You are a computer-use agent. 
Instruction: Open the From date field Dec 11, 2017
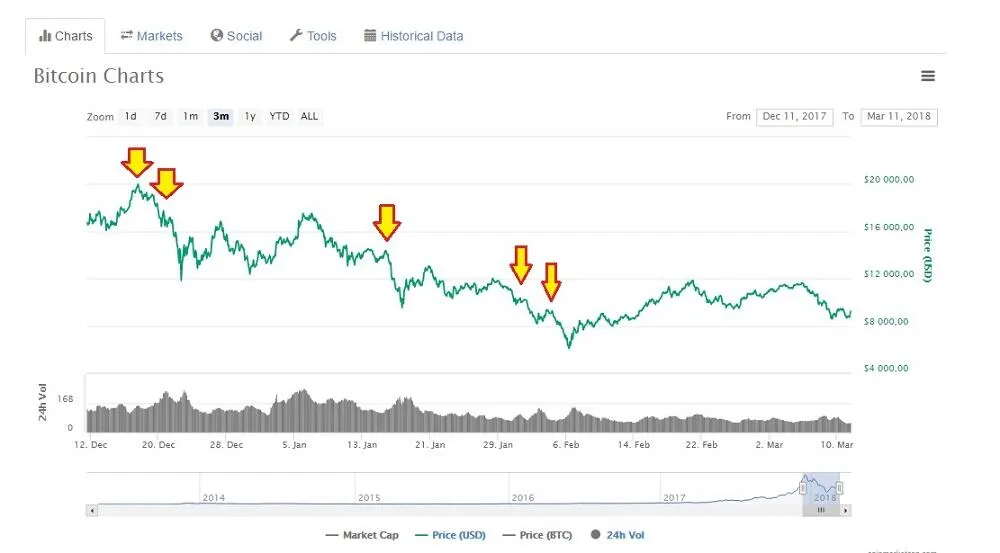(794, 116)
